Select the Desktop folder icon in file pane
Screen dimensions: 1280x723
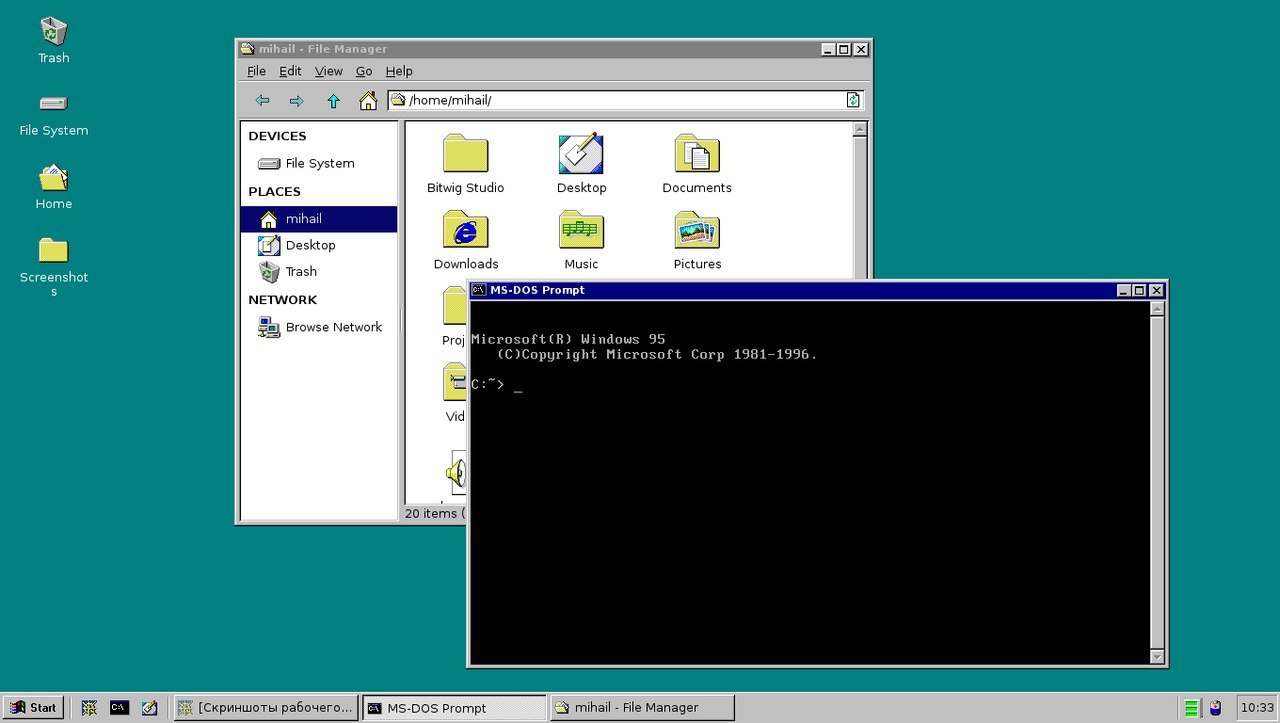pos(581,164)
